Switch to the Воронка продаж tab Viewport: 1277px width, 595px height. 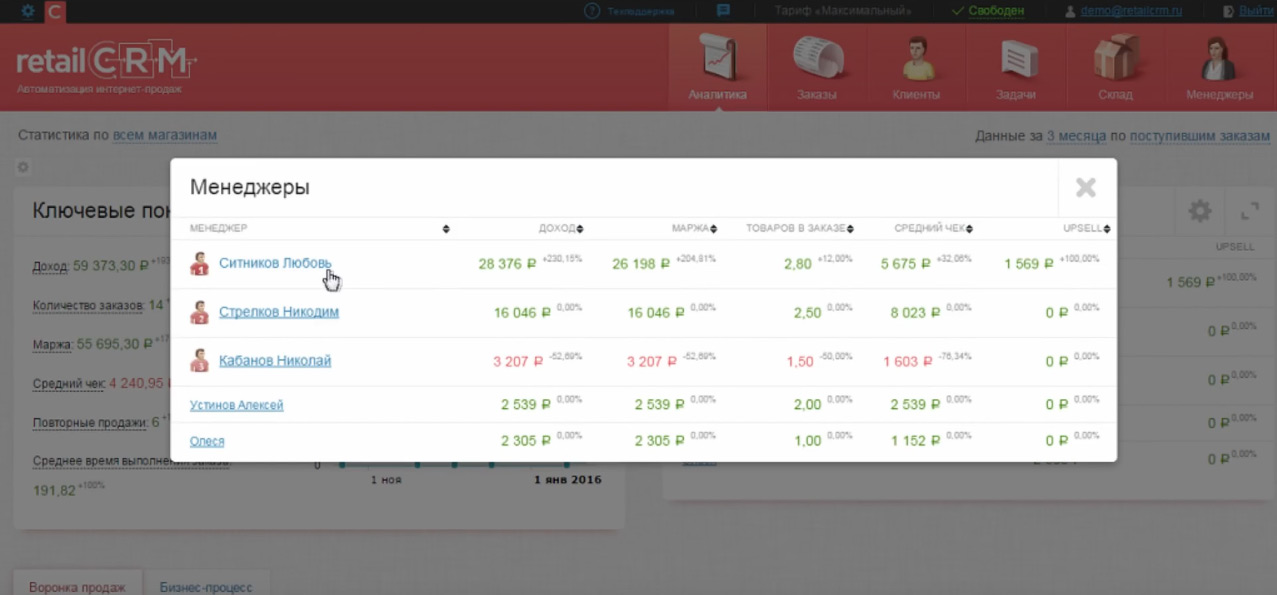[x=77, y=587]
